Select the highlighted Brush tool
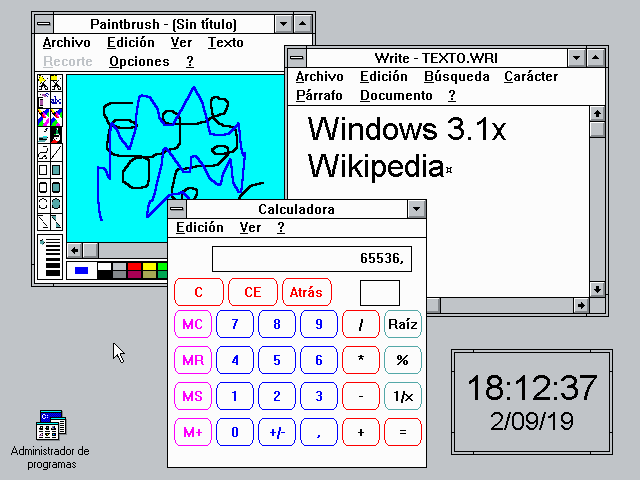Screen dimensions: 640x480 pyautogui.click(x=56, y=135)
